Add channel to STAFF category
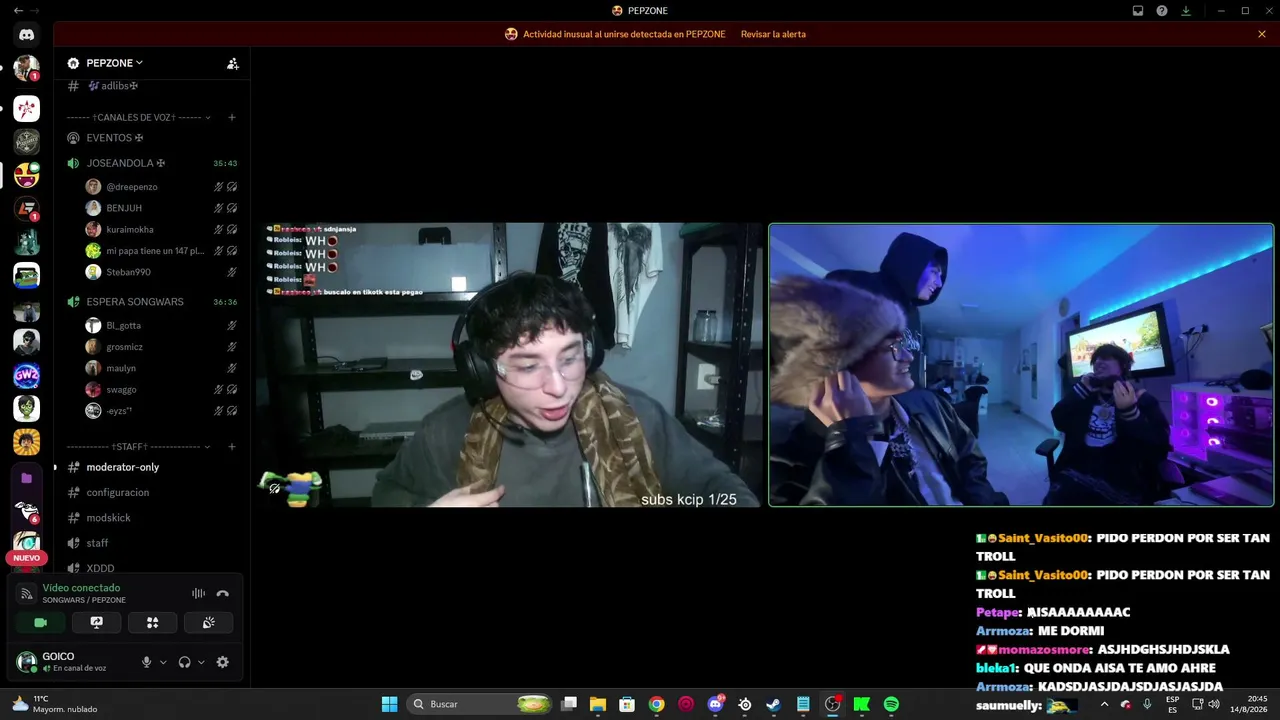 coord(232,446)
